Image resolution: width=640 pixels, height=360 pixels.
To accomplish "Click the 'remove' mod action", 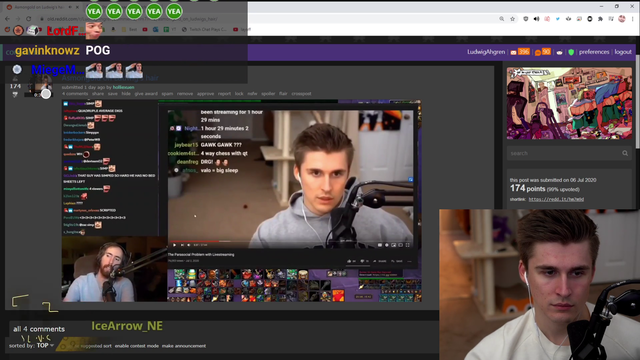I will (185, 94).
